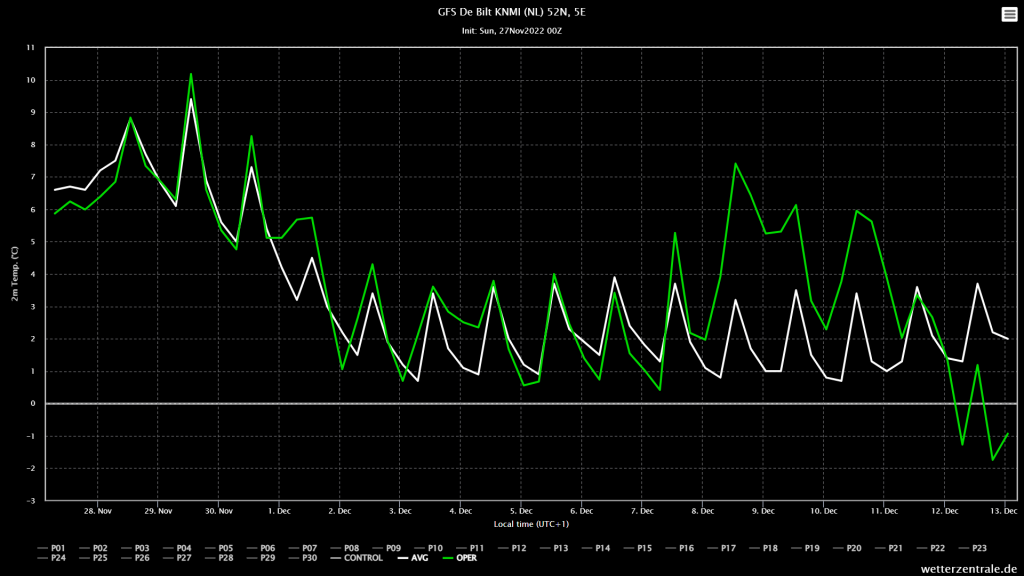The width and height of the screenshot is (1024, 576).
Task: Open the chart context menu hamburger icon
Action: tap(1009, 14)
